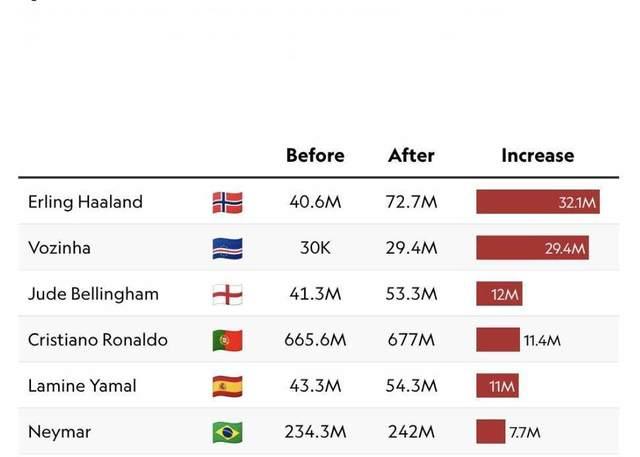Click the Spain flag icon
Viewport: 640px width, 457px height.
(x=227, y=386)
